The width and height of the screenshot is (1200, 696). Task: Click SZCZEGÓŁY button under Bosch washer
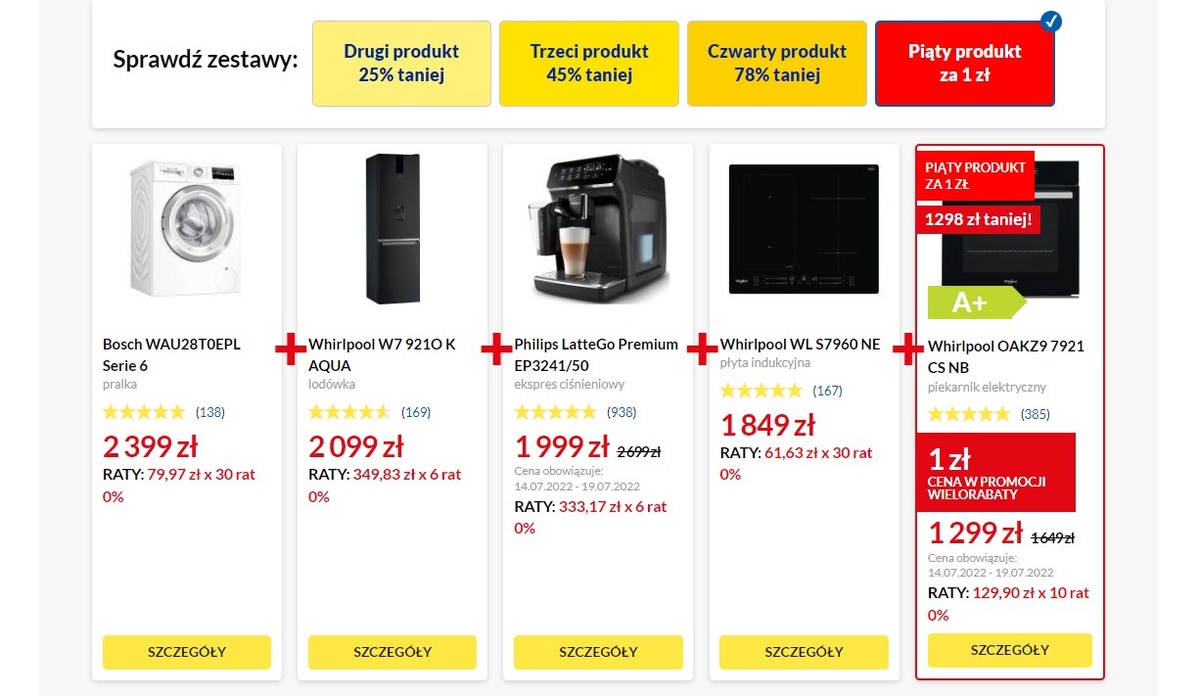click(186, 652)
